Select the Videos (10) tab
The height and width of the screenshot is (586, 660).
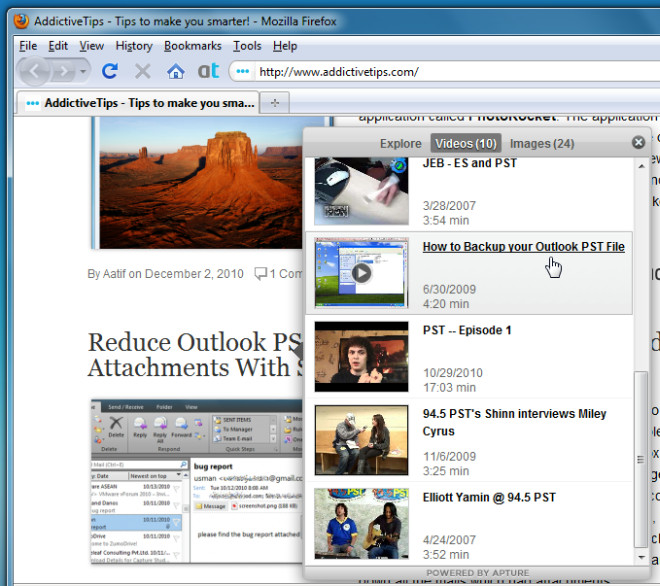click(466, 144)
